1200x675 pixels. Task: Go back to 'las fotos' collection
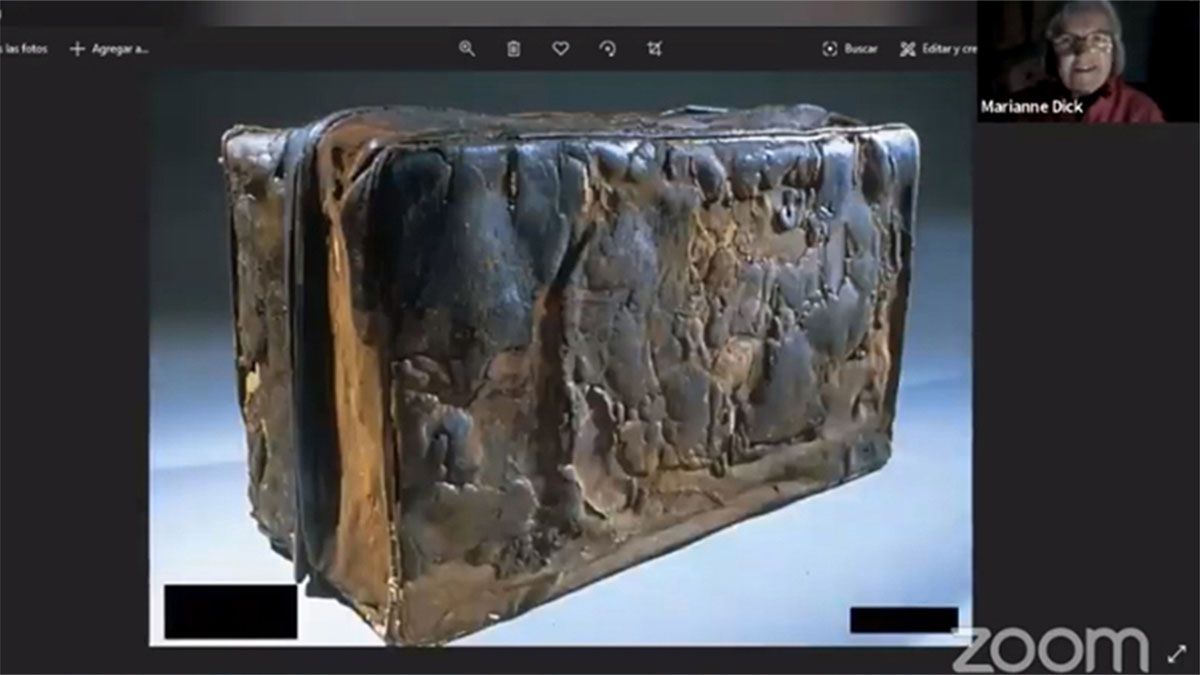point(23,49)
